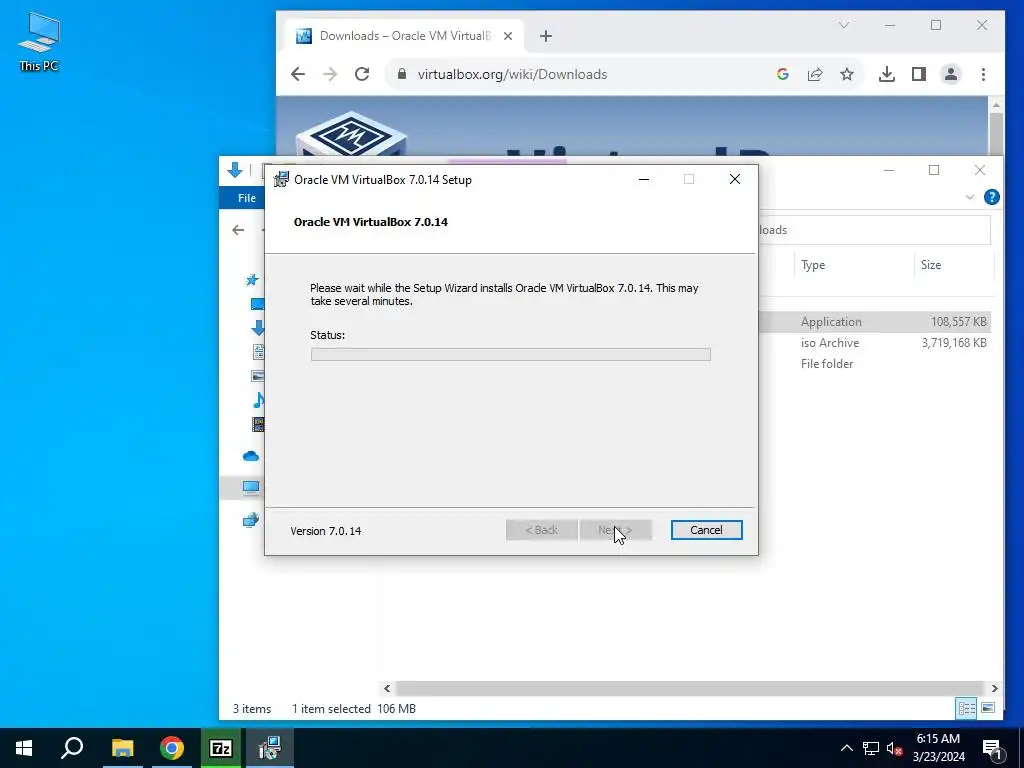Image resolution: width=1024 pixels, height=768 pixels.
Task: Open a new Chrome tab
Action: point(546,36)
